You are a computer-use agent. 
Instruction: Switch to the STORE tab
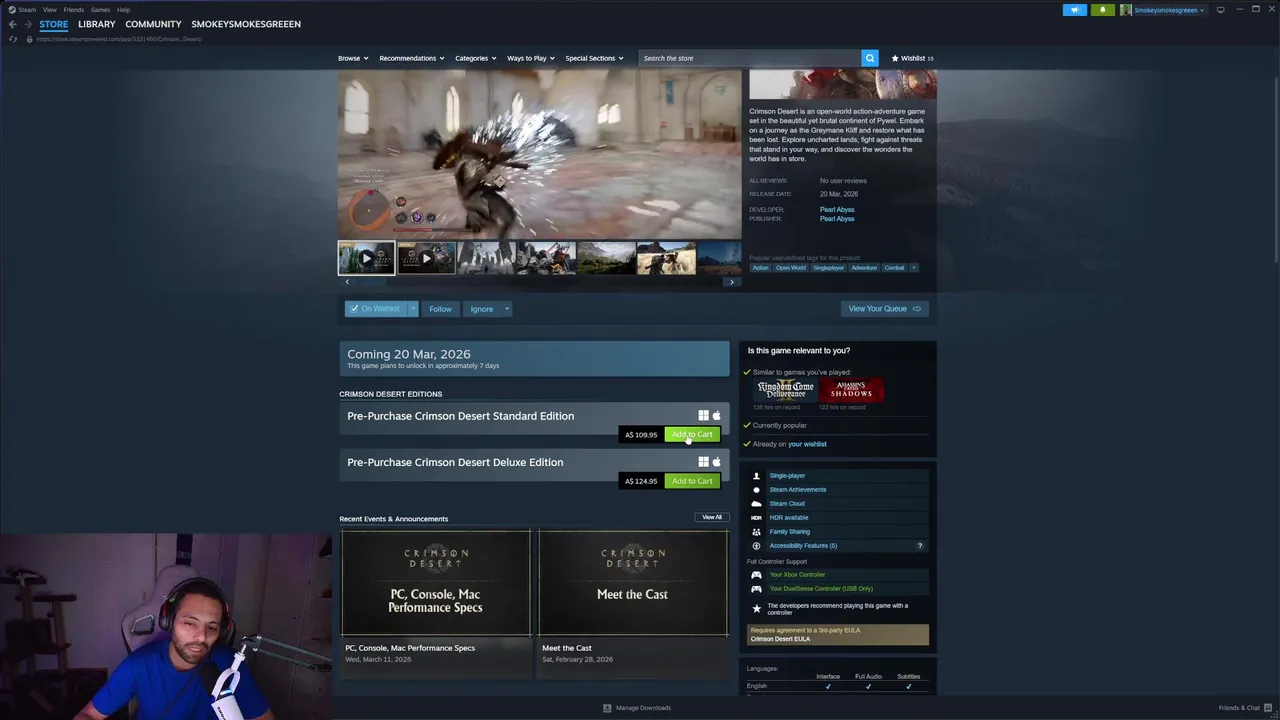(x=54, y=24)
